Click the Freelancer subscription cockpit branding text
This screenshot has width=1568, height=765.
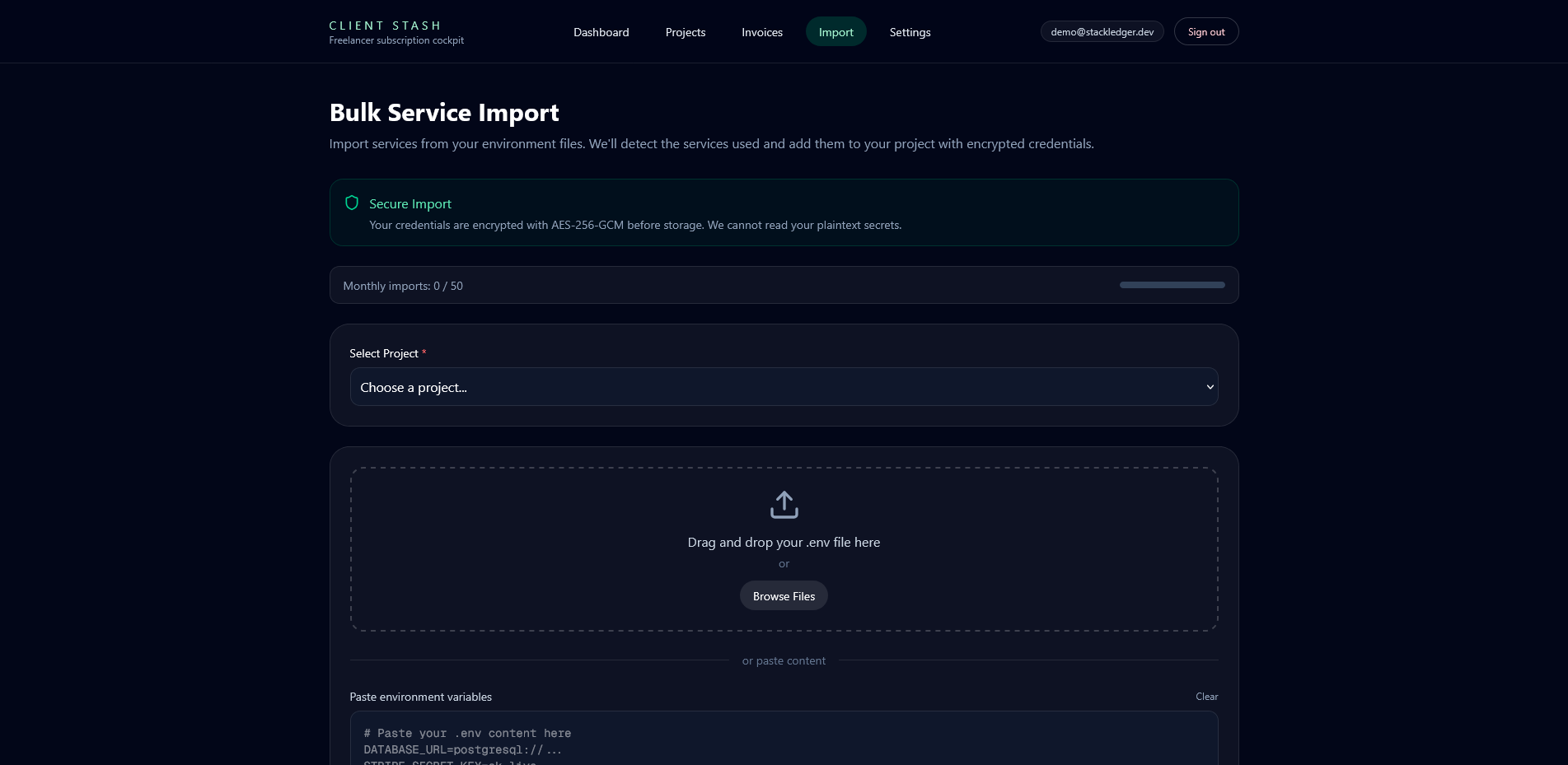pos(396,40)
